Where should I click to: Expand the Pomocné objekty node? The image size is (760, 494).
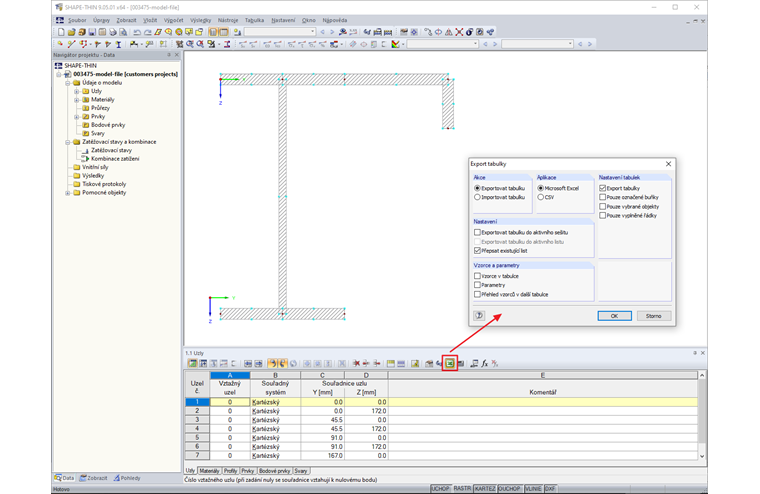coord(68,193)
